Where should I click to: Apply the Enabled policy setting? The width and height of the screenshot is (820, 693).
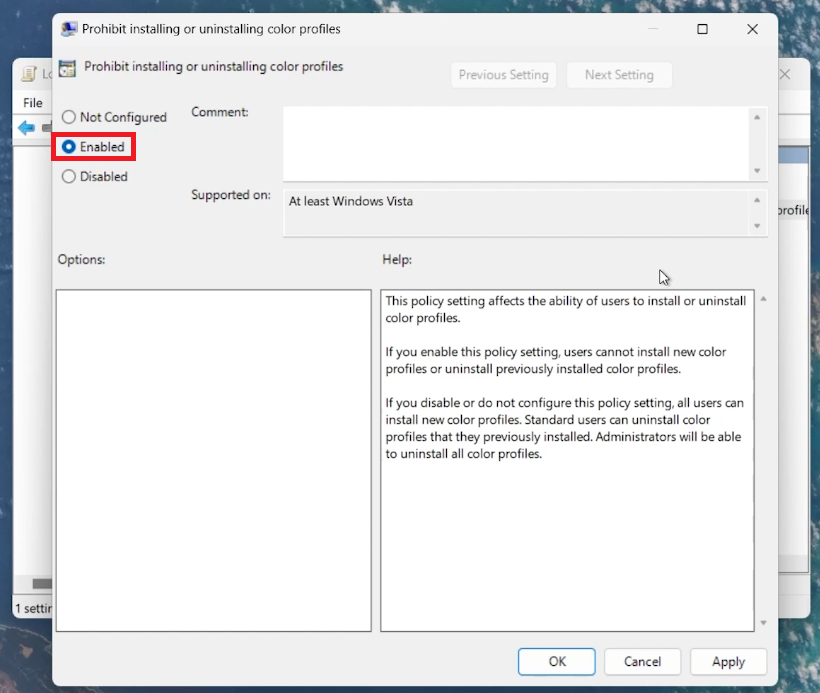click(728, 661)
